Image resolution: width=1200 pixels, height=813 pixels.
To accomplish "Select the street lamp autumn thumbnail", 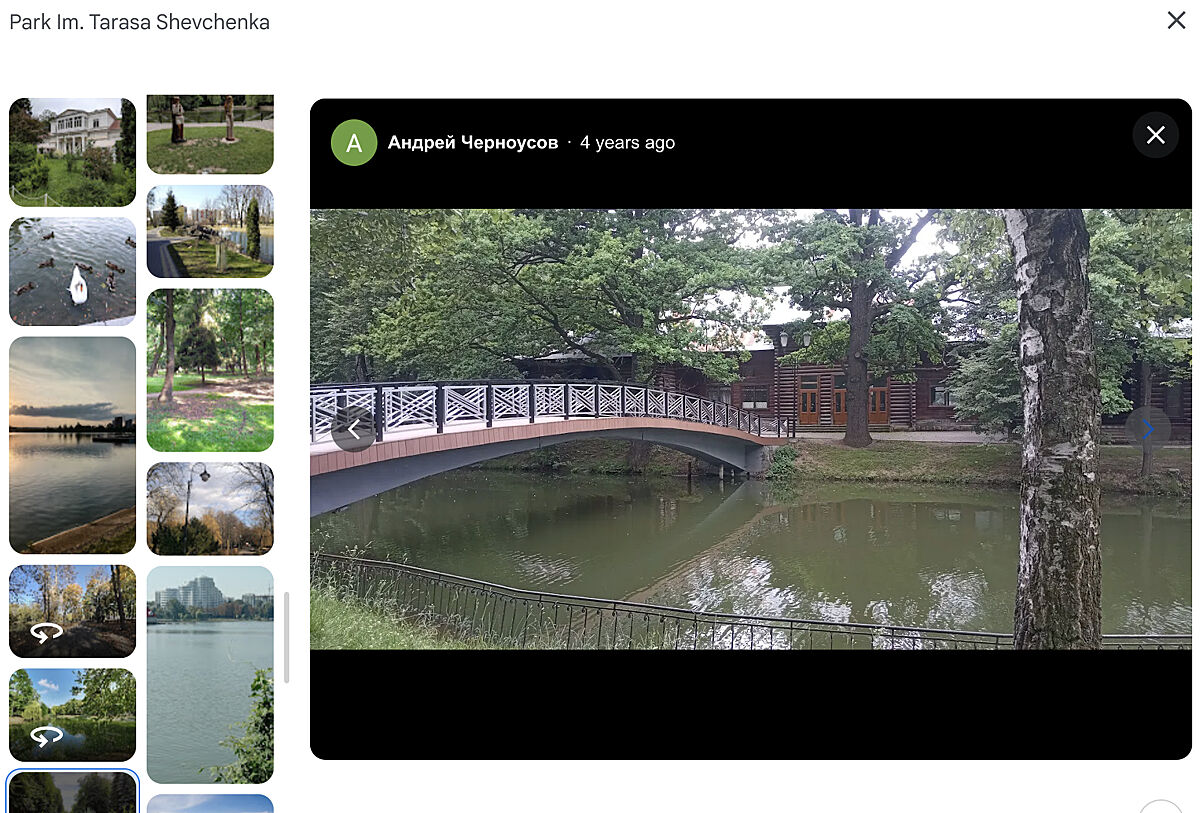I will pos(210,508).
